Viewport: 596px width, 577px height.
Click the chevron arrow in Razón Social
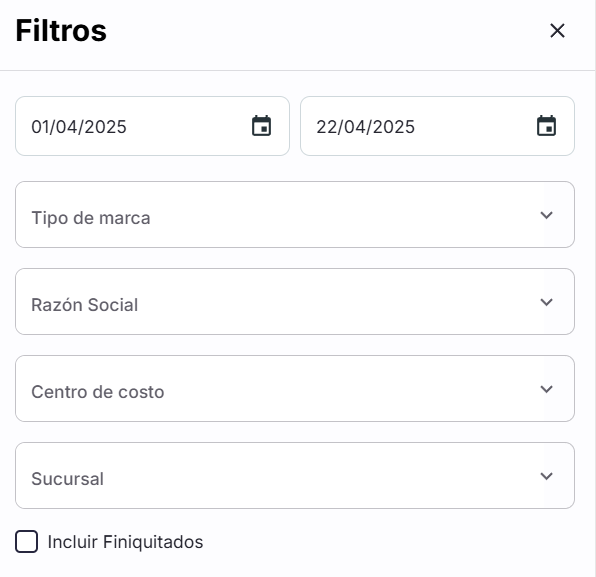546,302
